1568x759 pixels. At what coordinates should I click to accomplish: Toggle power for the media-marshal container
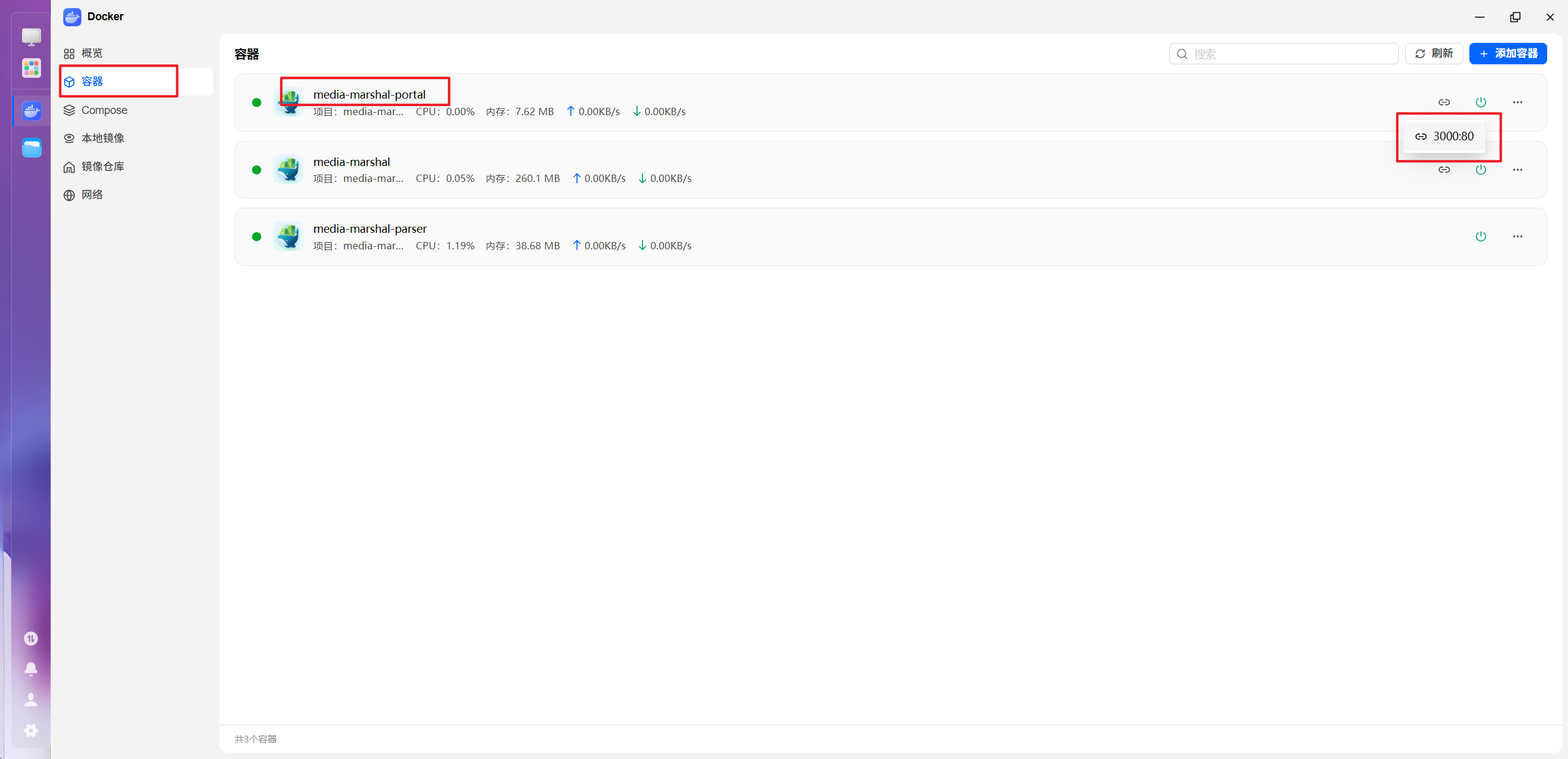[x=1481, y=170]
